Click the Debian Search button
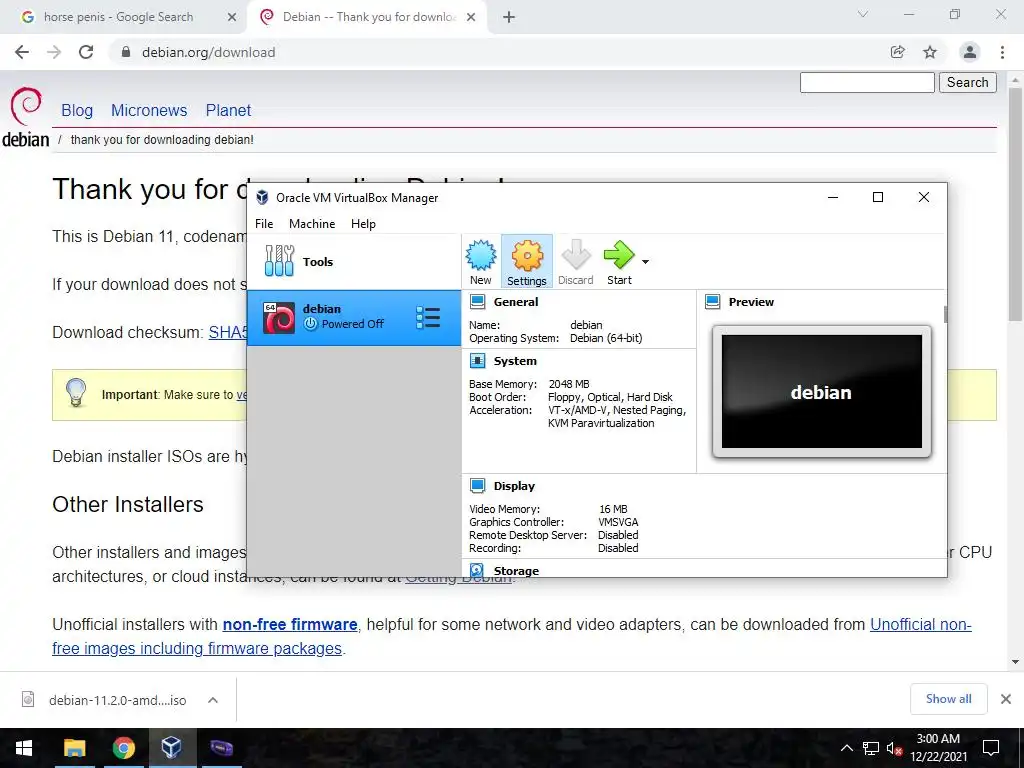This screenshot has height=768, width=1024. (x=968, y=82)
